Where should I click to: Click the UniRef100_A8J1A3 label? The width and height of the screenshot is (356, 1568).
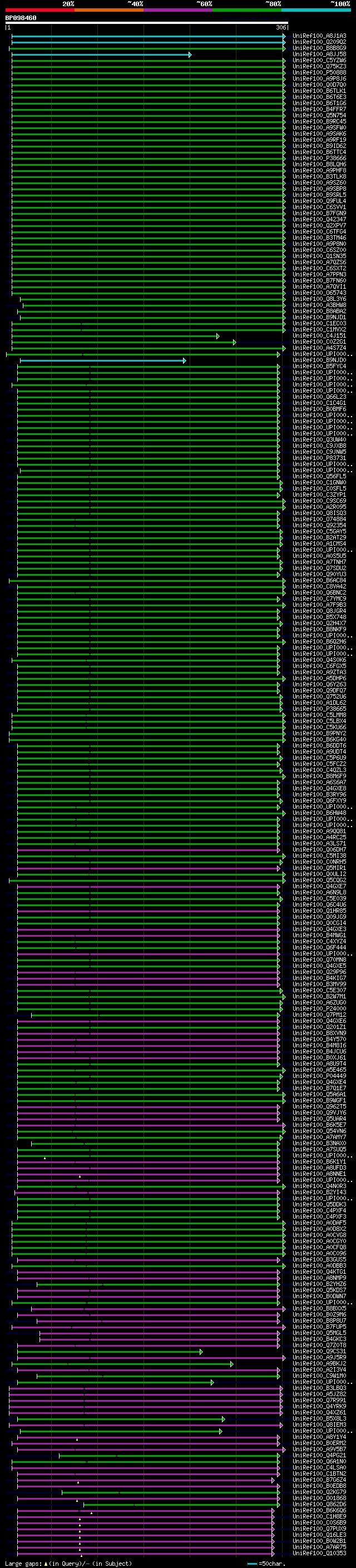(319, 36)
